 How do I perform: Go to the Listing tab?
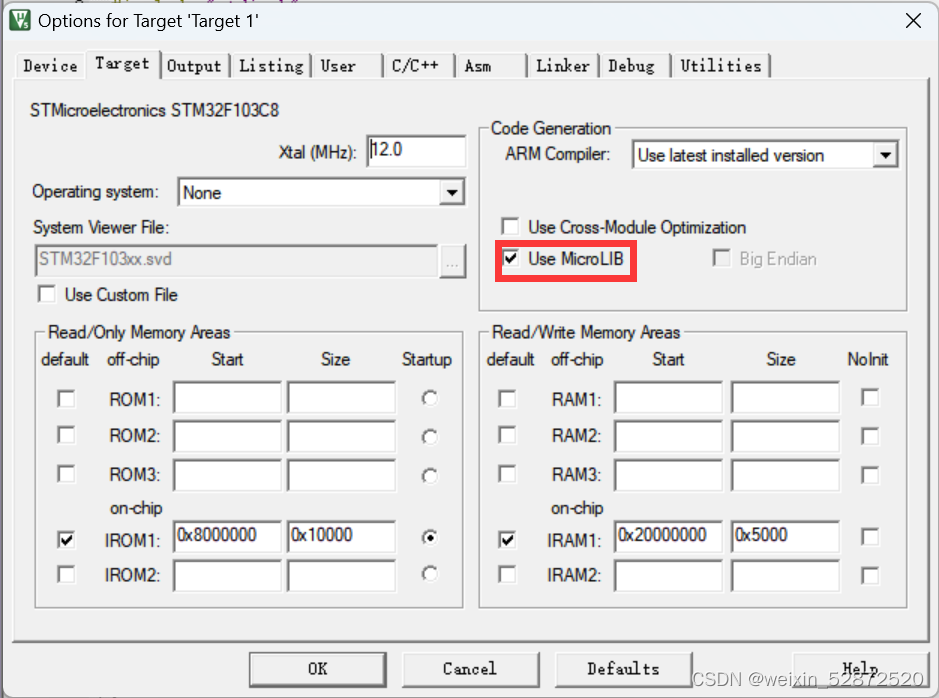[271, 66]
